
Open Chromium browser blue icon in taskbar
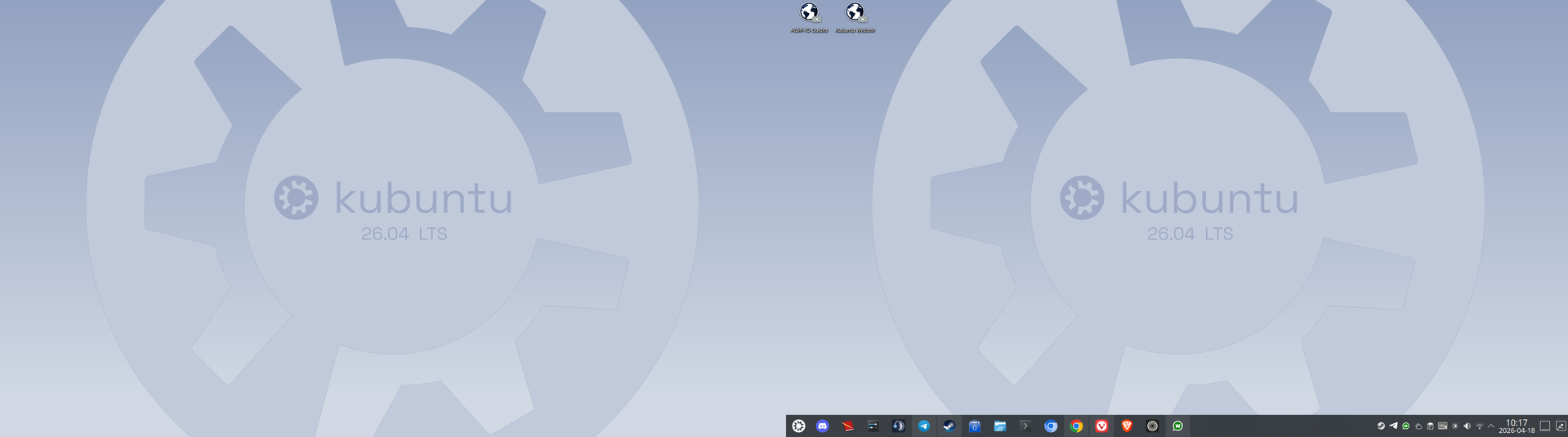[1051, 426]
